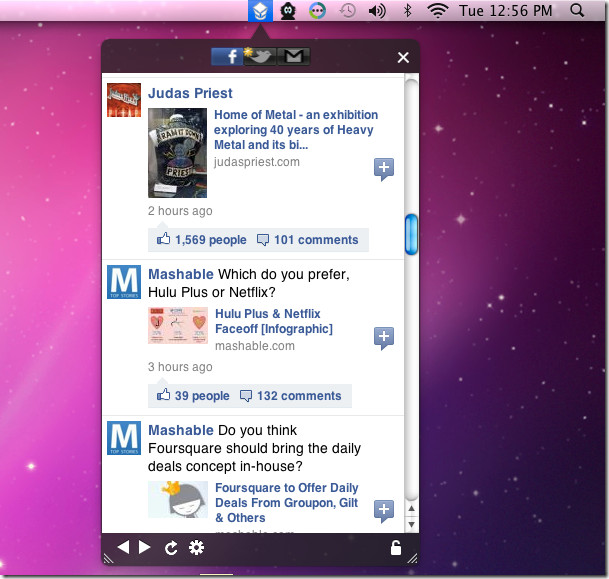Toggle the padlock pin icon
This screenshot has width=609, height=579.
pyautogui.click(x=396, y=548)
